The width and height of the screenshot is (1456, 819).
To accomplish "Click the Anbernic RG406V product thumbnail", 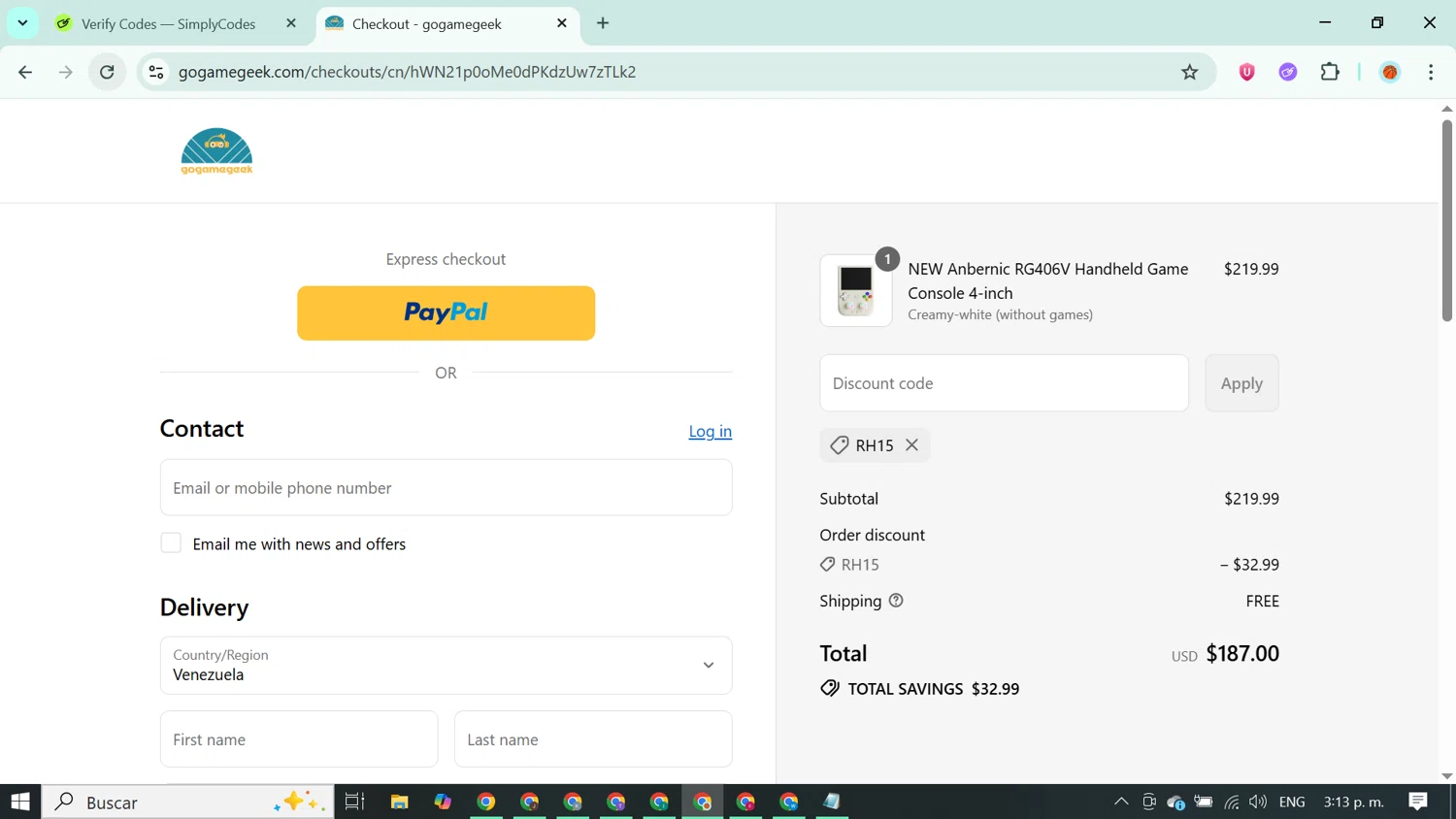I will click(x=856, y=290).
